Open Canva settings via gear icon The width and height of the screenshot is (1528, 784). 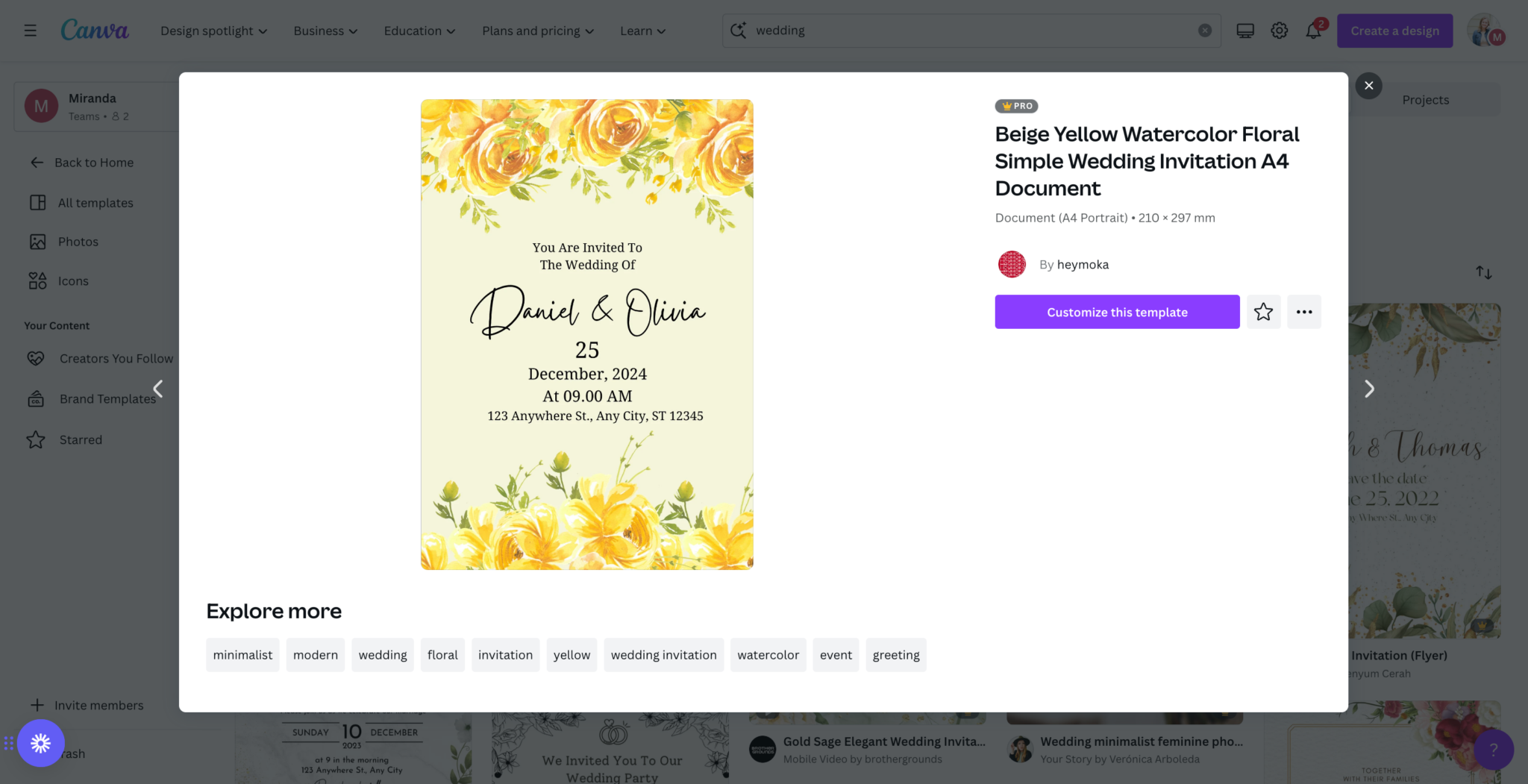[x=1279, y=31]
